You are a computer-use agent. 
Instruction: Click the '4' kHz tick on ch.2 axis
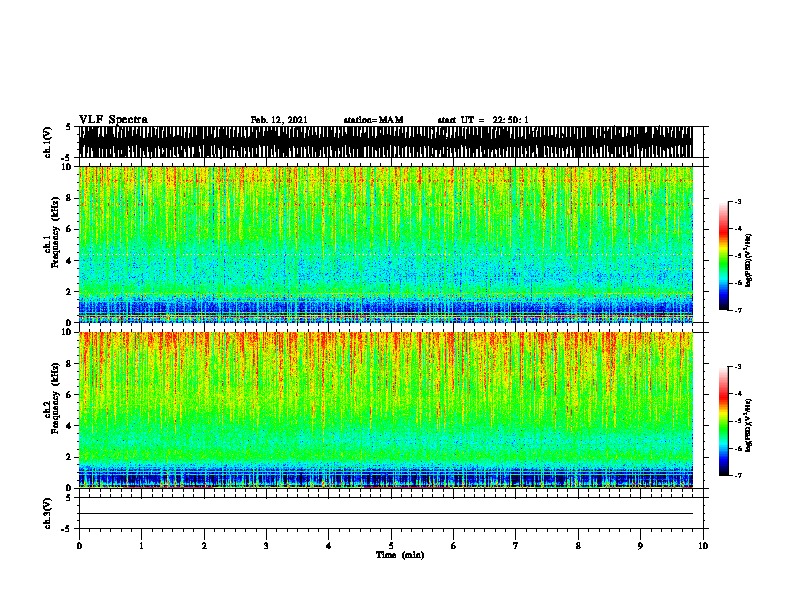[70, 426]
